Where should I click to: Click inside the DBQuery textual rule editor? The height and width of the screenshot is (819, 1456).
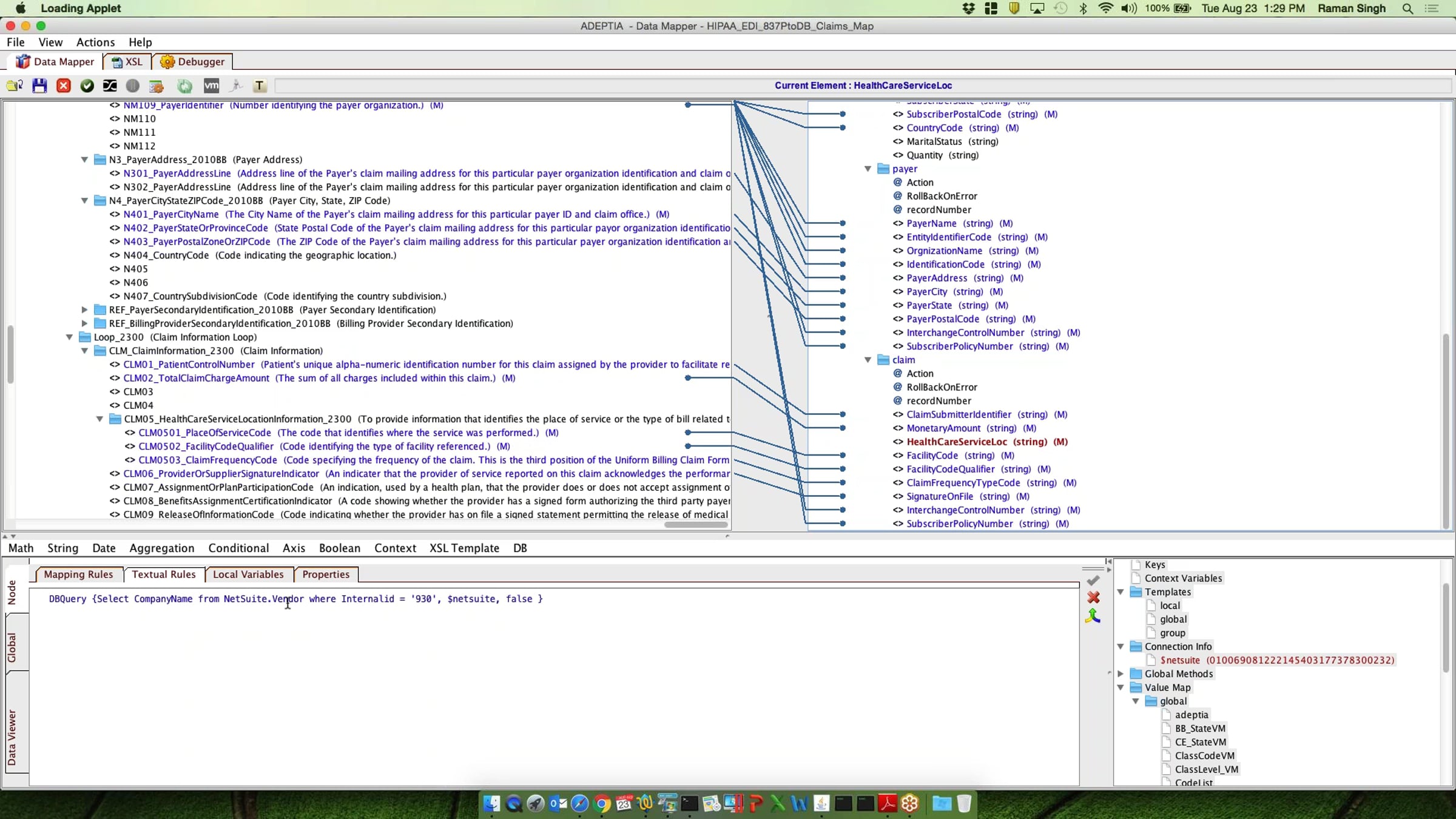click(x=553, y=686)
